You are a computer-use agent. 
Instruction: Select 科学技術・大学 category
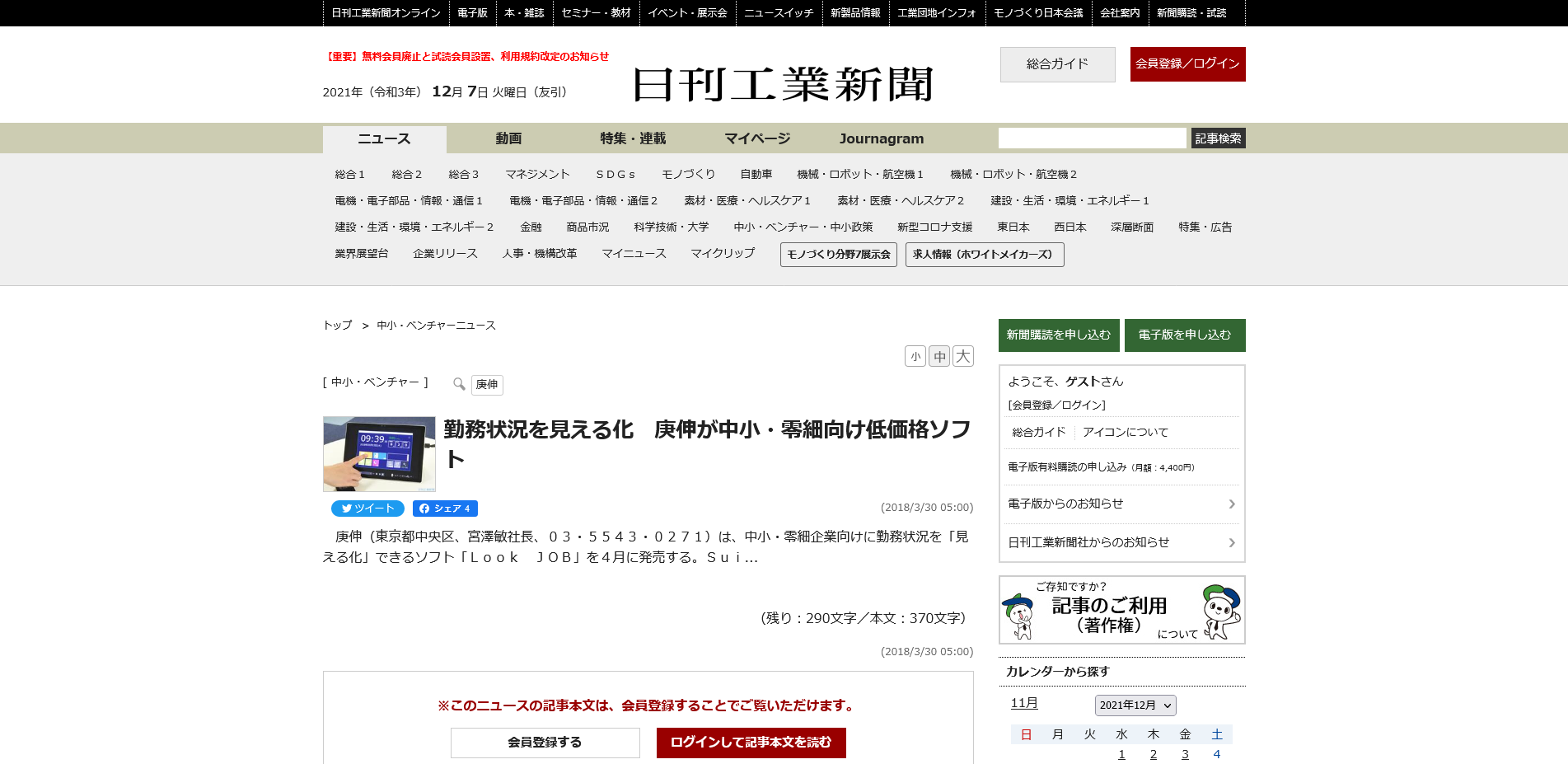pos(671,227)
